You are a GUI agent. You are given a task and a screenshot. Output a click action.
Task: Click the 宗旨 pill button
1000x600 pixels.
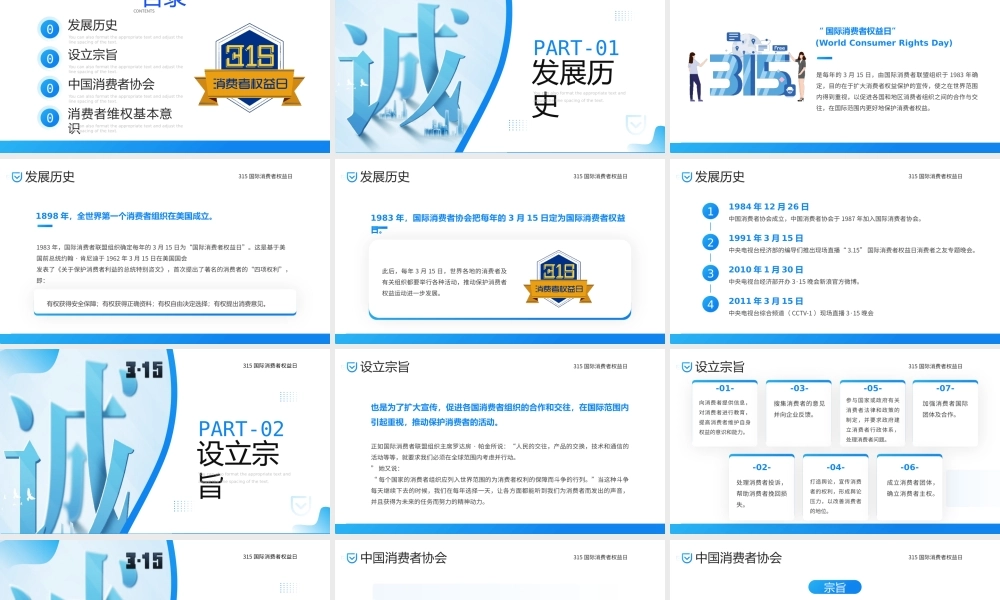(x=834, y=587)
